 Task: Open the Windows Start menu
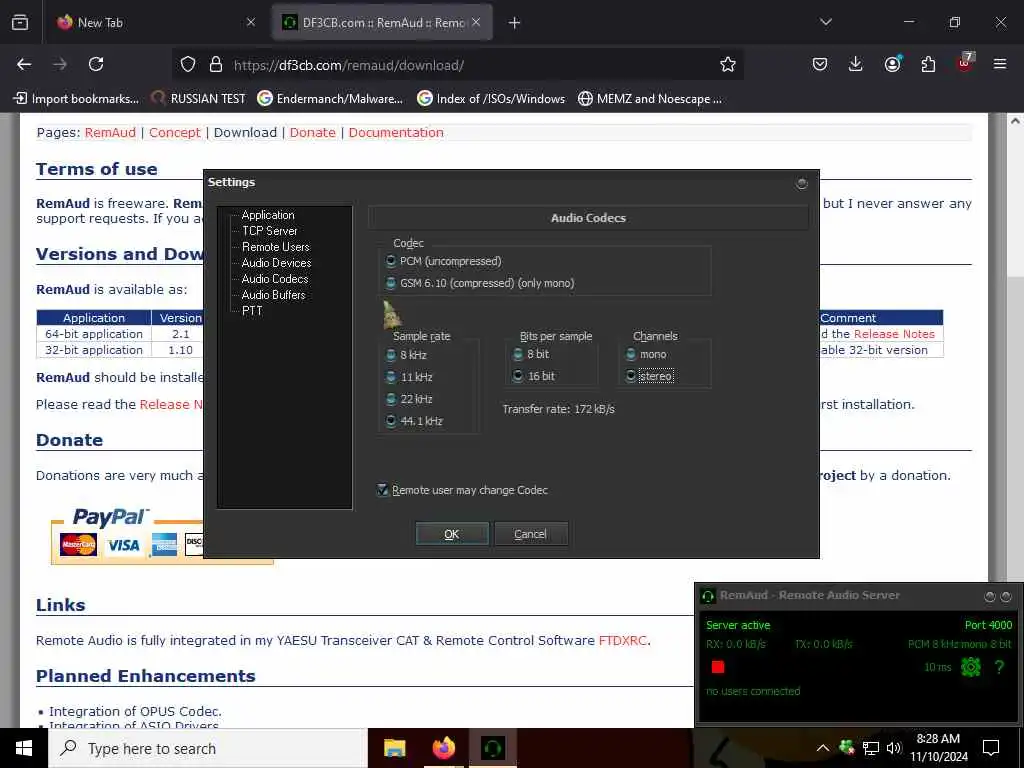pyautogui.click(x=24, y=748)
